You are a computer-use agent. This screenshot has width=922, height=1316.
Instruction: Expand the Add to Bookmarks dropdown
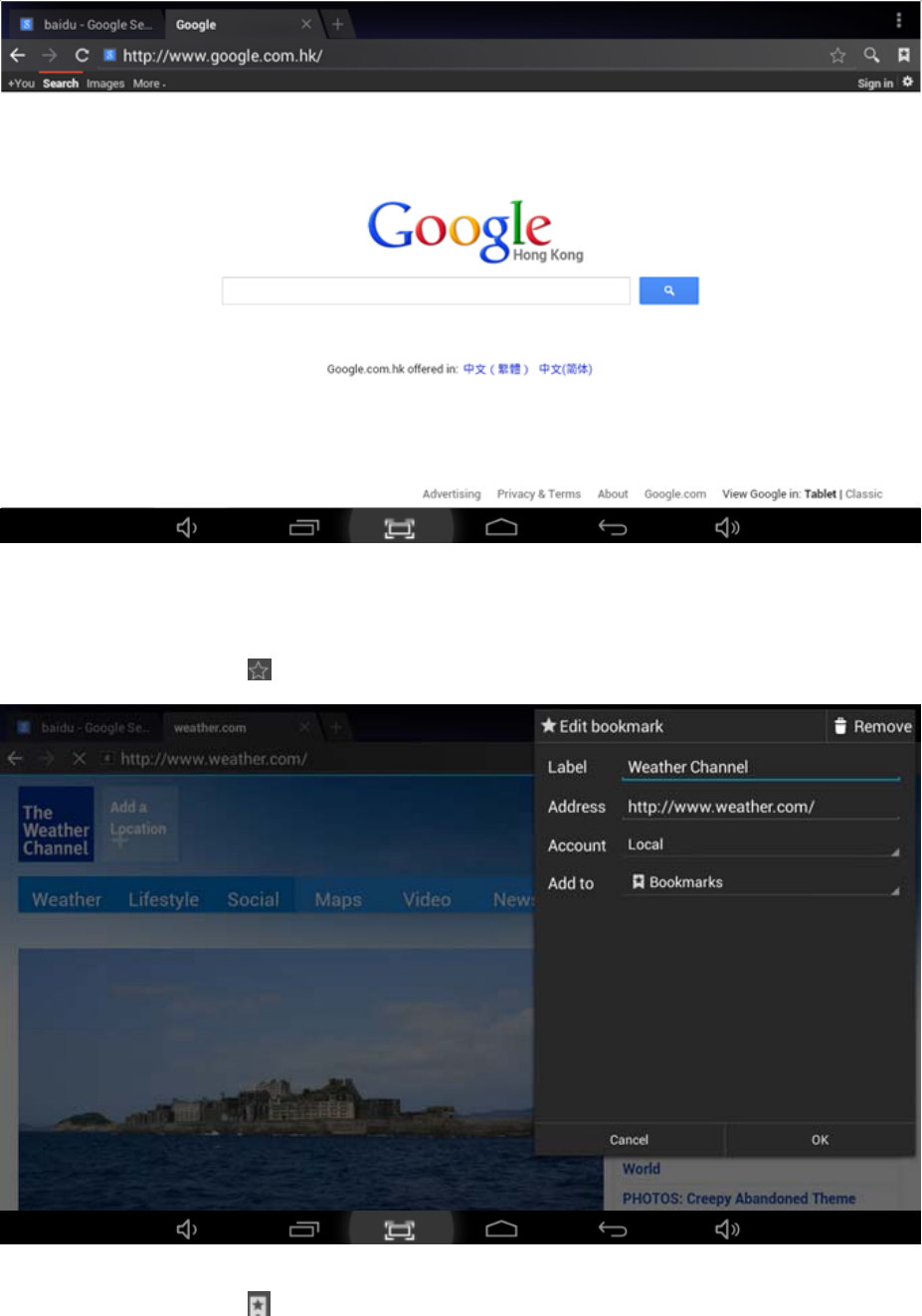tap(761, 882)
